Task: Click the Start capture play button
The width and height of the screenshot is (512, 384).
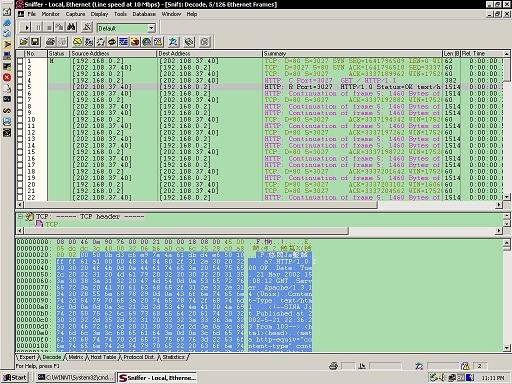Action: coord(27,28)
